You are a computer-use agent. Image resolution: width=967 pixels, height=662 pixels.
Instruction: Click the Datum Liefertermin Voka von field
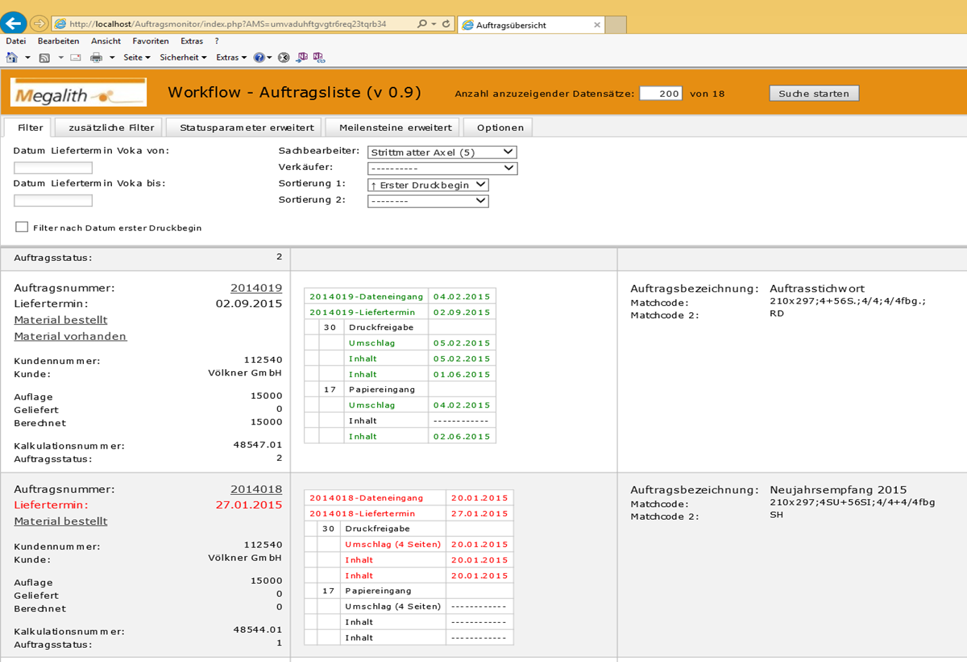coord(53,168)
